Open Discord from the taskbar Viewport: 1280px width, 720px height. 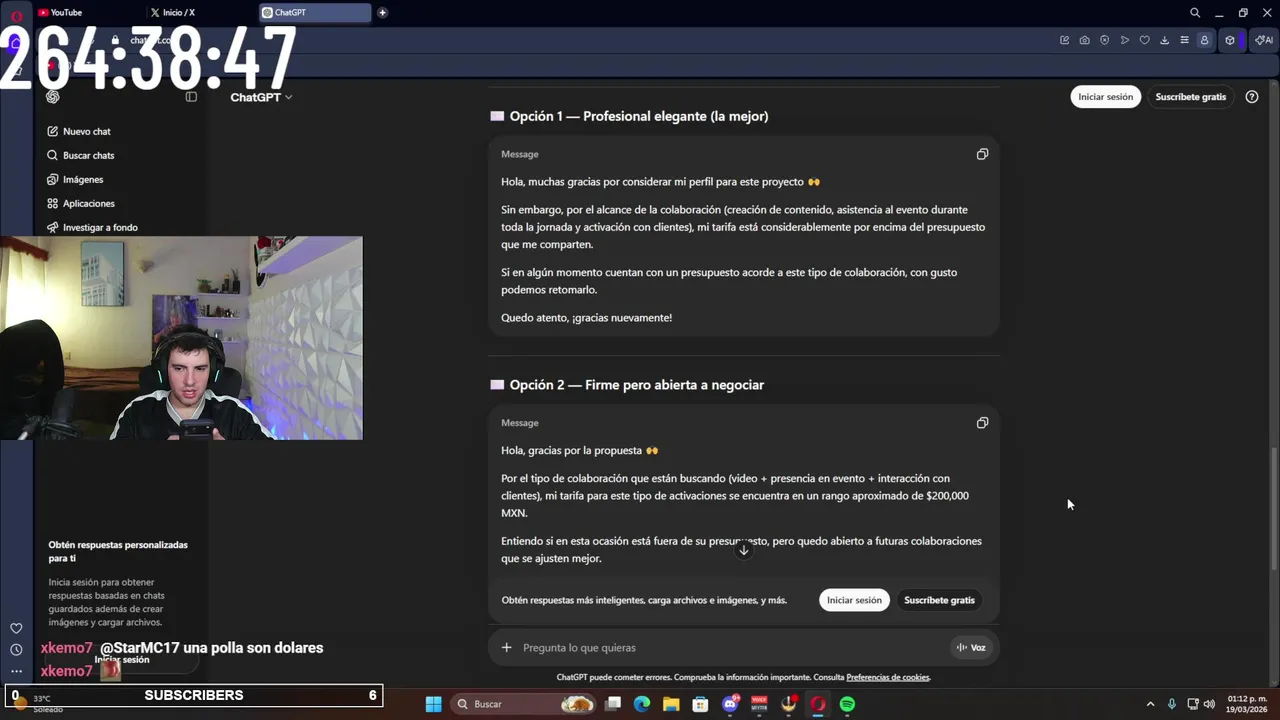click(x=730, y=704)
